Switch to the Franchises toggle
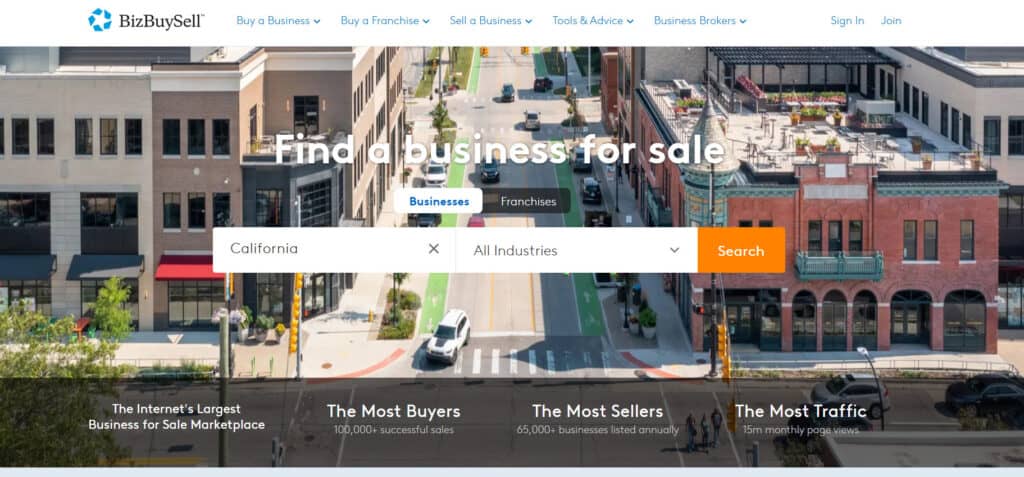 pyautogui.click(x=528, y=201)
